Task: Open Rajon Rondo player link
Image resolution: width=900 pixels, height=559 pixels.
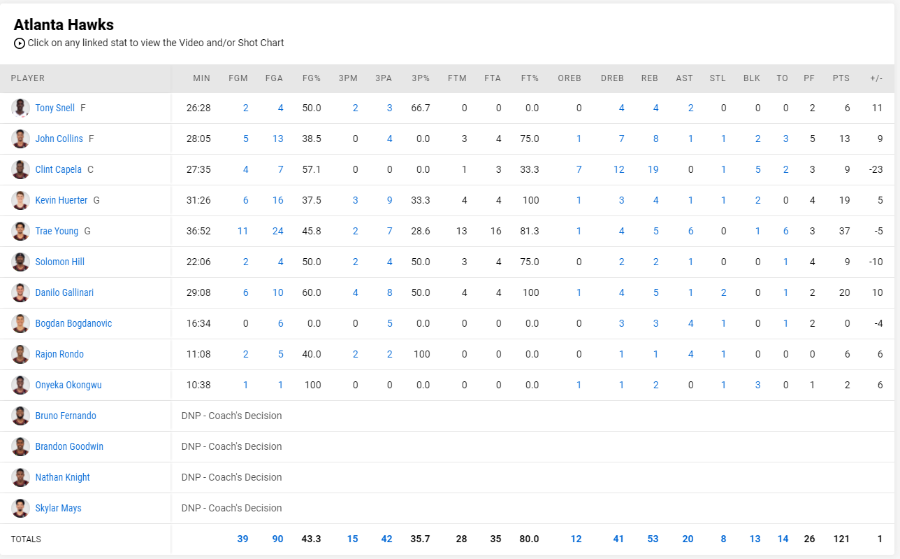Action: click(59, 354)
